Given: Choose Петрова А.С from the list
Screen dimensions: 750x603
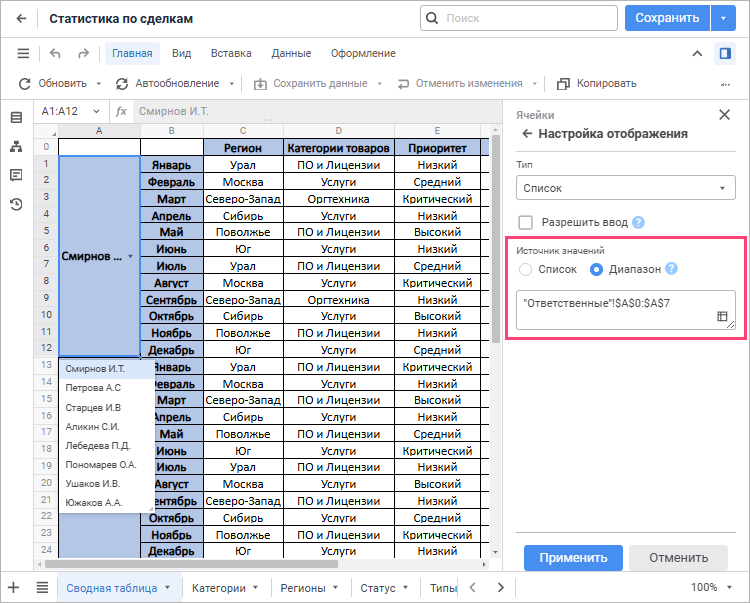Looking at the screenshot, I should [x=106, y=388].
